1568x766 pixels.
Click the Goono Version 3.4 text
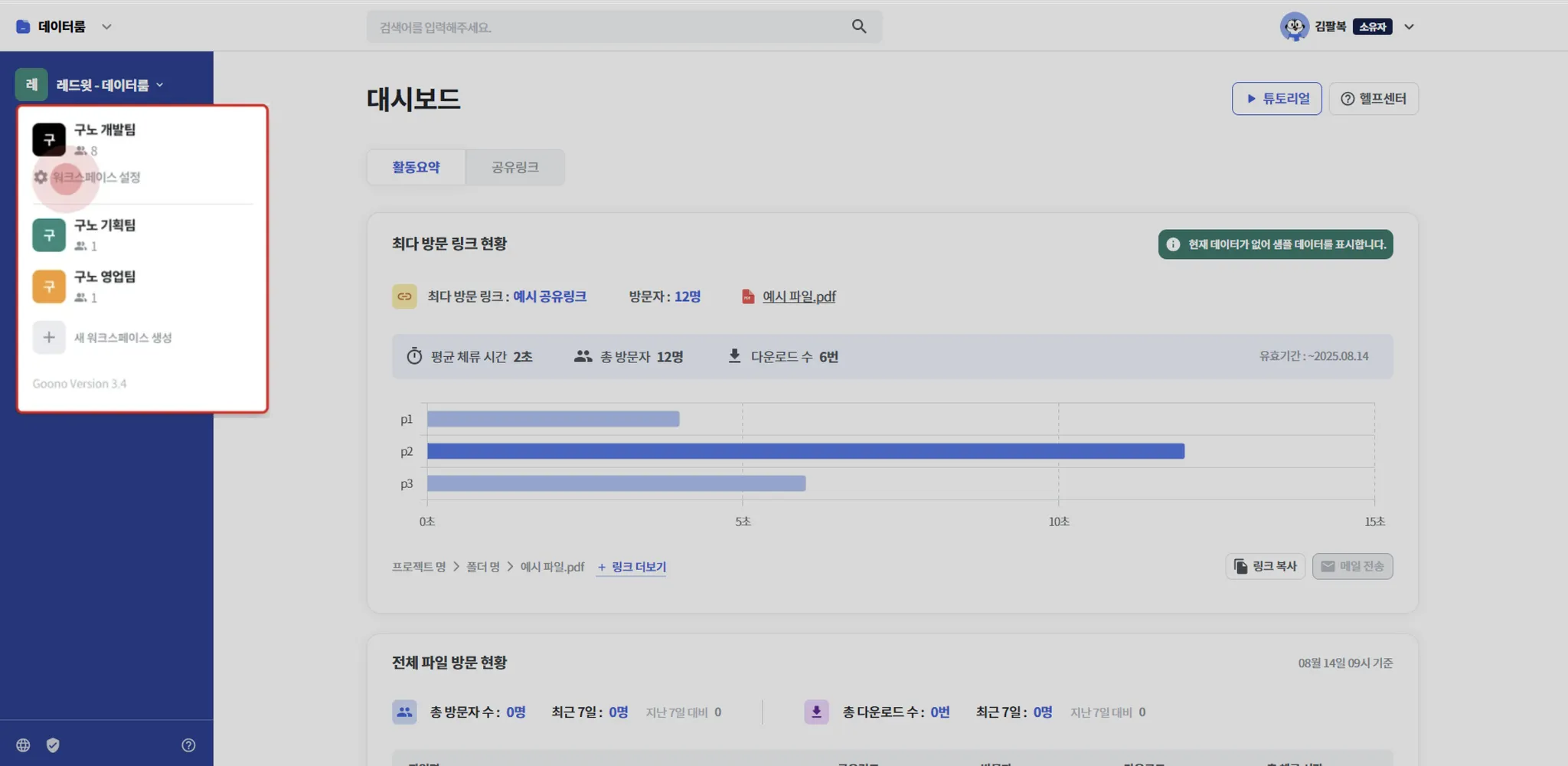pyautogui.click(x=80, y=384)
